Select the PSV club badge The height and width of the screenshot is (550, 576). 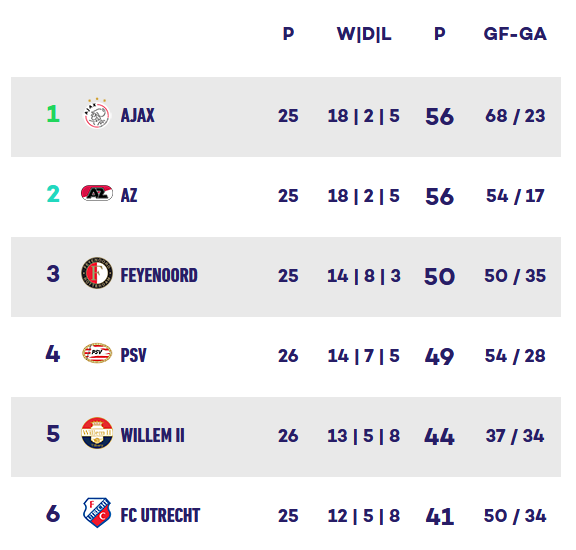click(x=97, y=353)
